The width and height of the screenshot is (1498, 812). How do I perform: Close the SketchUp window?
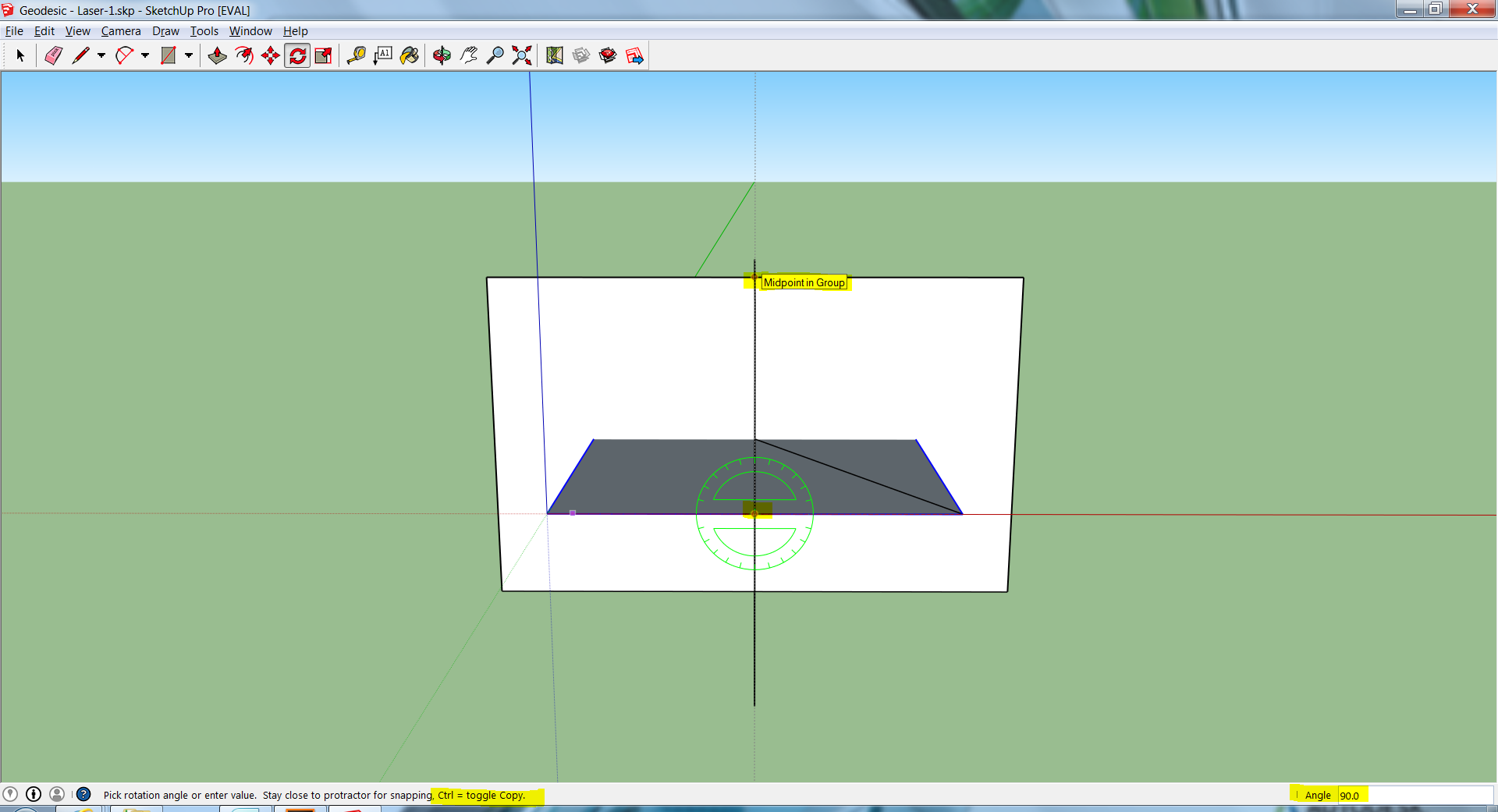[1472, 9]
